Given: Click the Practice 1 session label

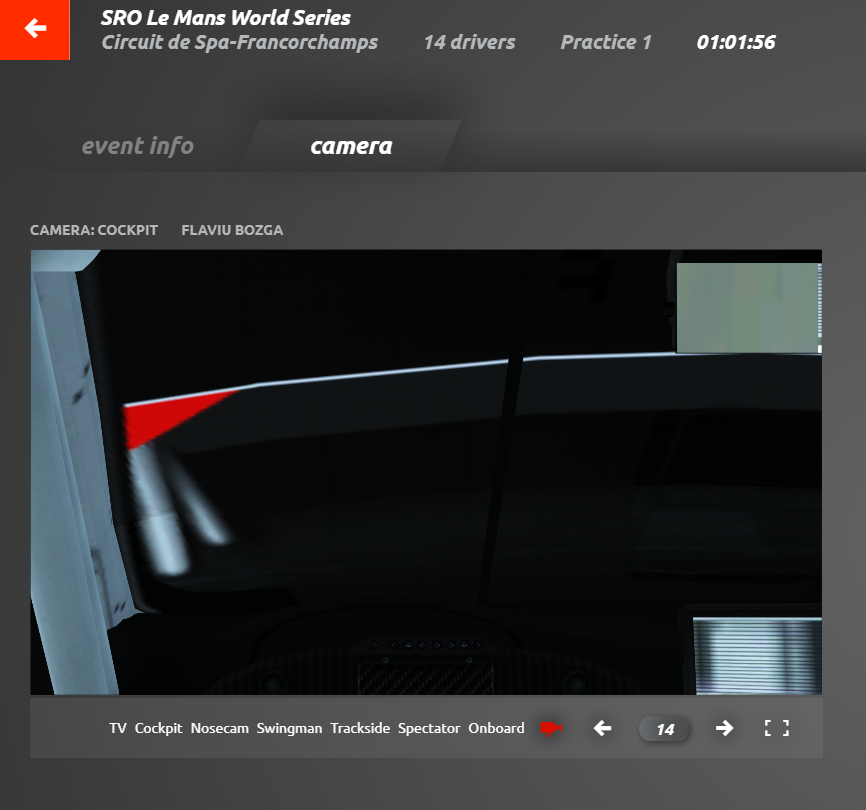Looking at the screenshot, I should [x=606, y=42].
